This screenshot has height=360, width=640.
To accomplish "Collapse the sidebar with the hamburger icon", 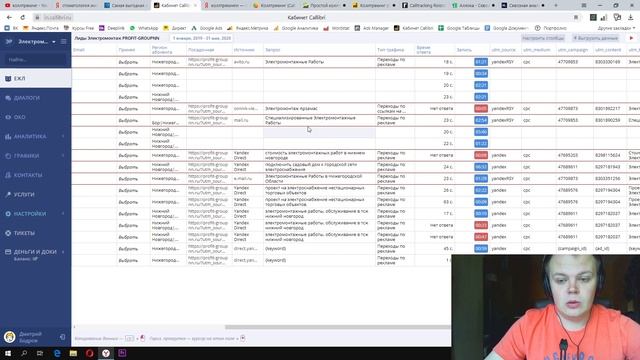I will point(64,42).
